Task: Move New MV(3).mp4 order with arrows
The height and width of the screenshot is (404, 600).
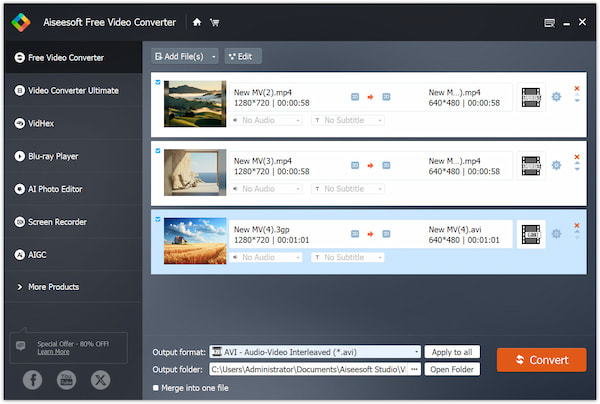Action: click(577, 166)
